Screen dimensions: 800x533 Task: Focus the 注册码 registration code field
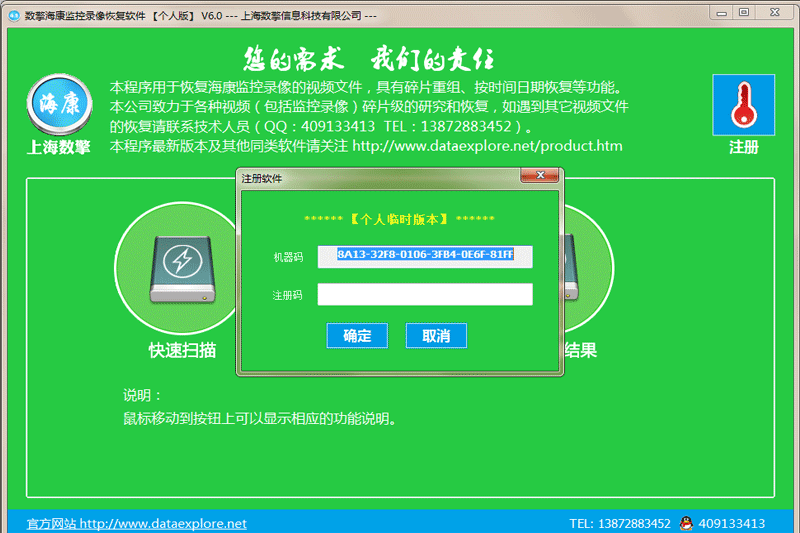pyautogui.click(x=425, y=294)
